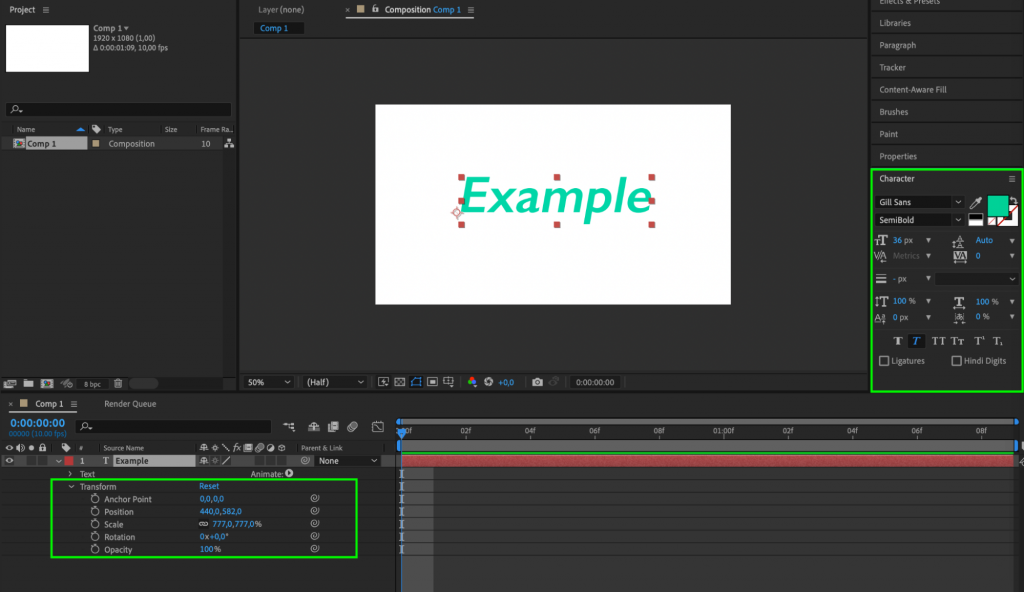This screenshot has width=1024, height=592.
Task: Enable the Ligatures checkbox
Action: click(884, 360)
